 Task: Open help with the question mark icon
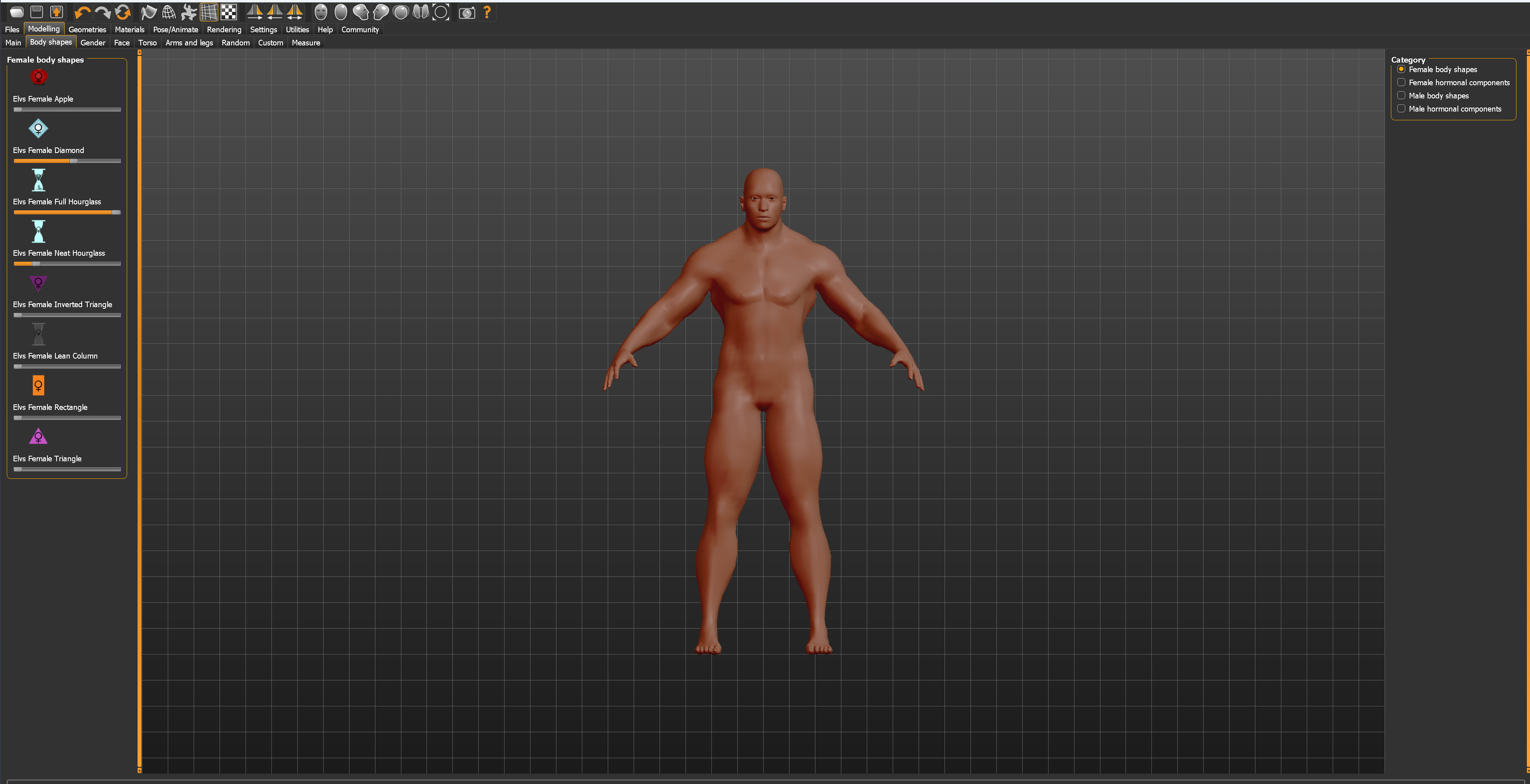(x=487, y=12)
